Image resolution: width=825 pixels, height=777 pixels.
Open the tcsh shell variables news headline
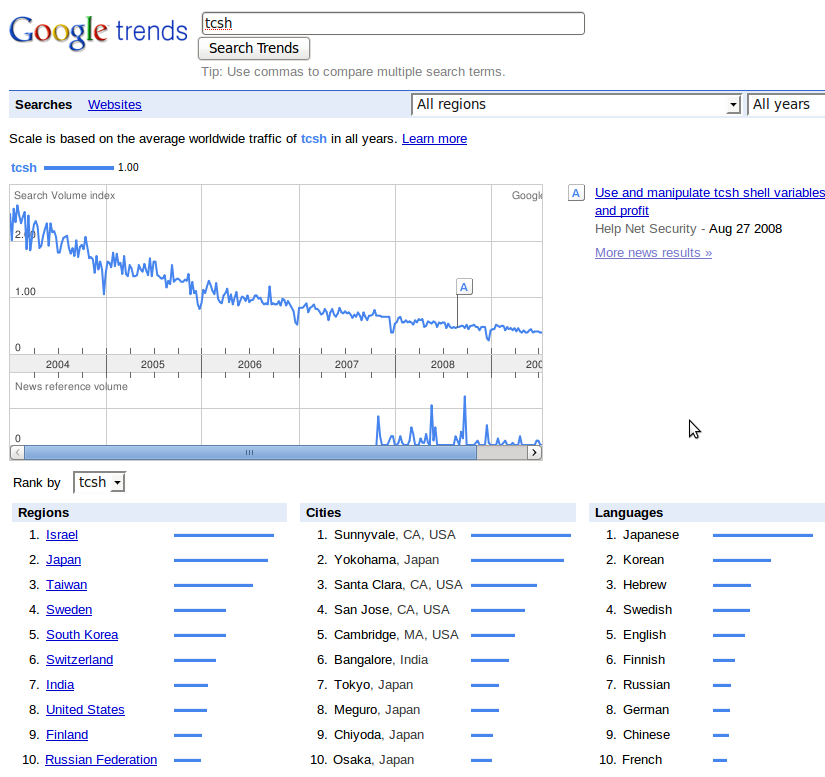click(710, 201)
